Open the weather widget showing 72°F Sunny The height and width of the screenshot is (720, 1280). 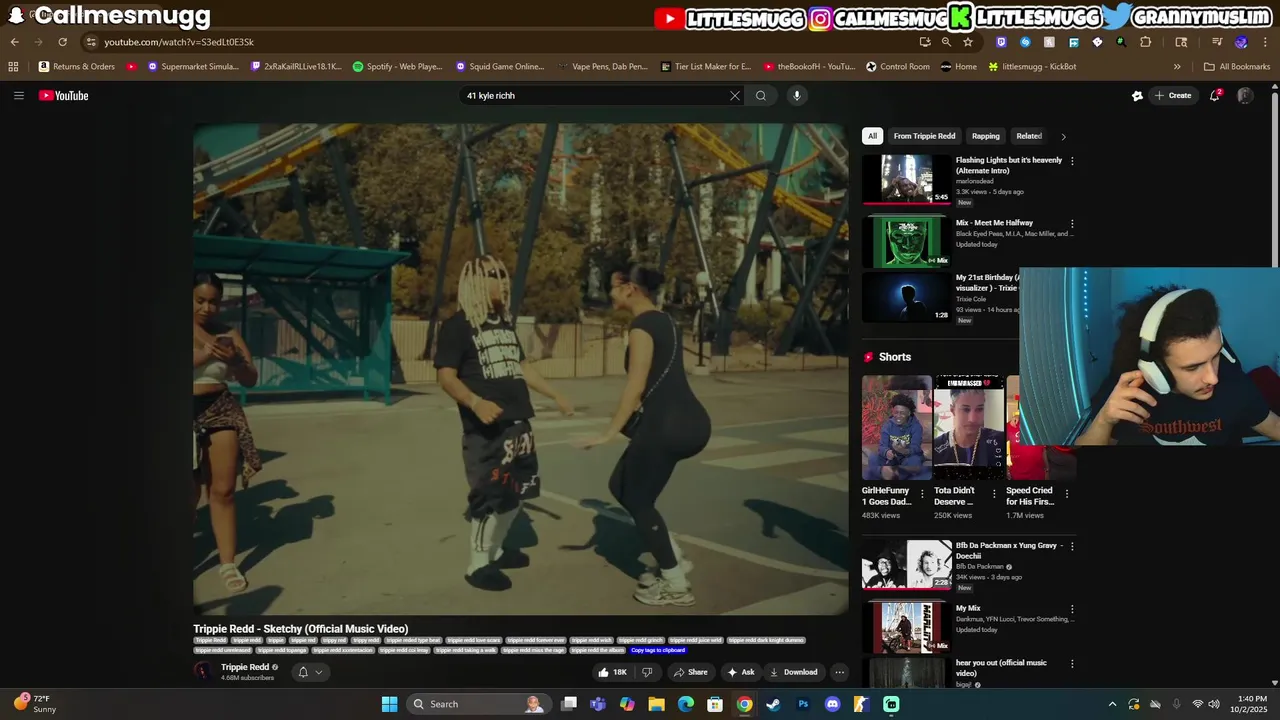[x=35, y=704]
